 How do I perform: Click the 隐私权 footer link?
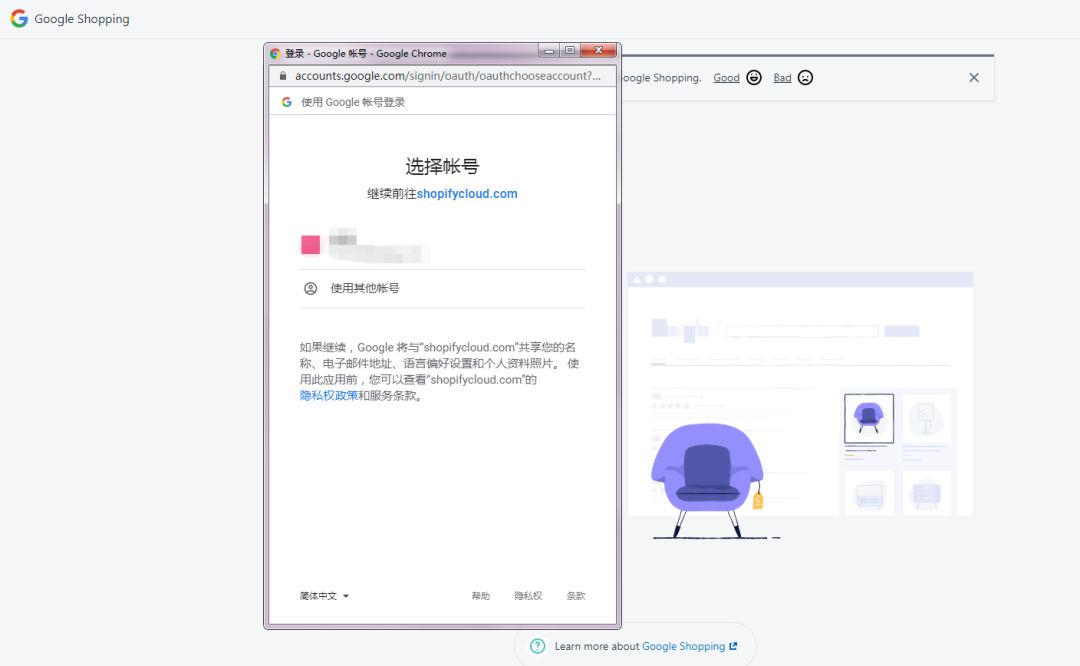(528, 596)
